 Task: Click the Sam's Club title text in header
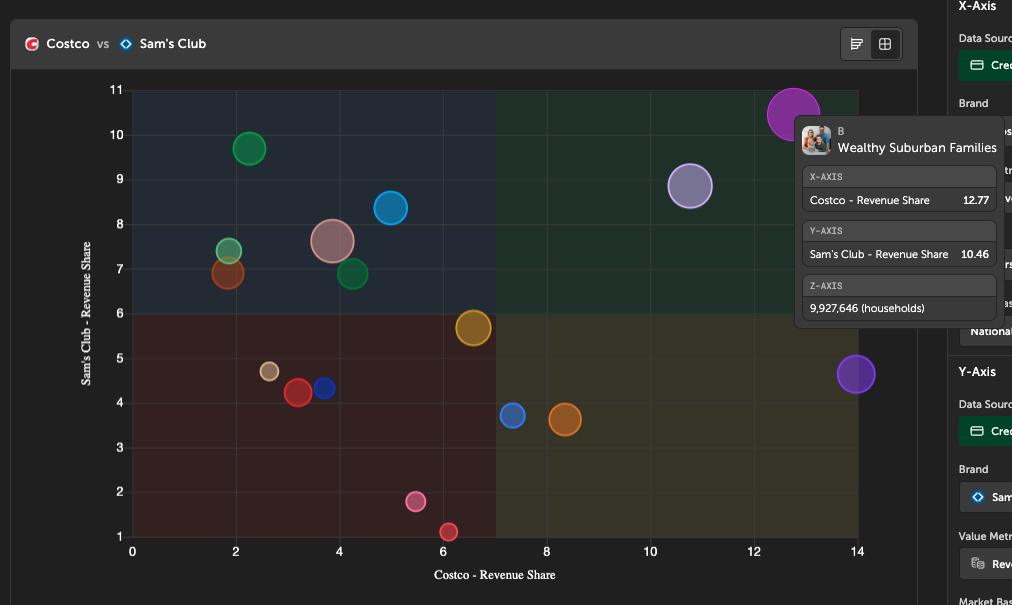[x=173, y=44]
